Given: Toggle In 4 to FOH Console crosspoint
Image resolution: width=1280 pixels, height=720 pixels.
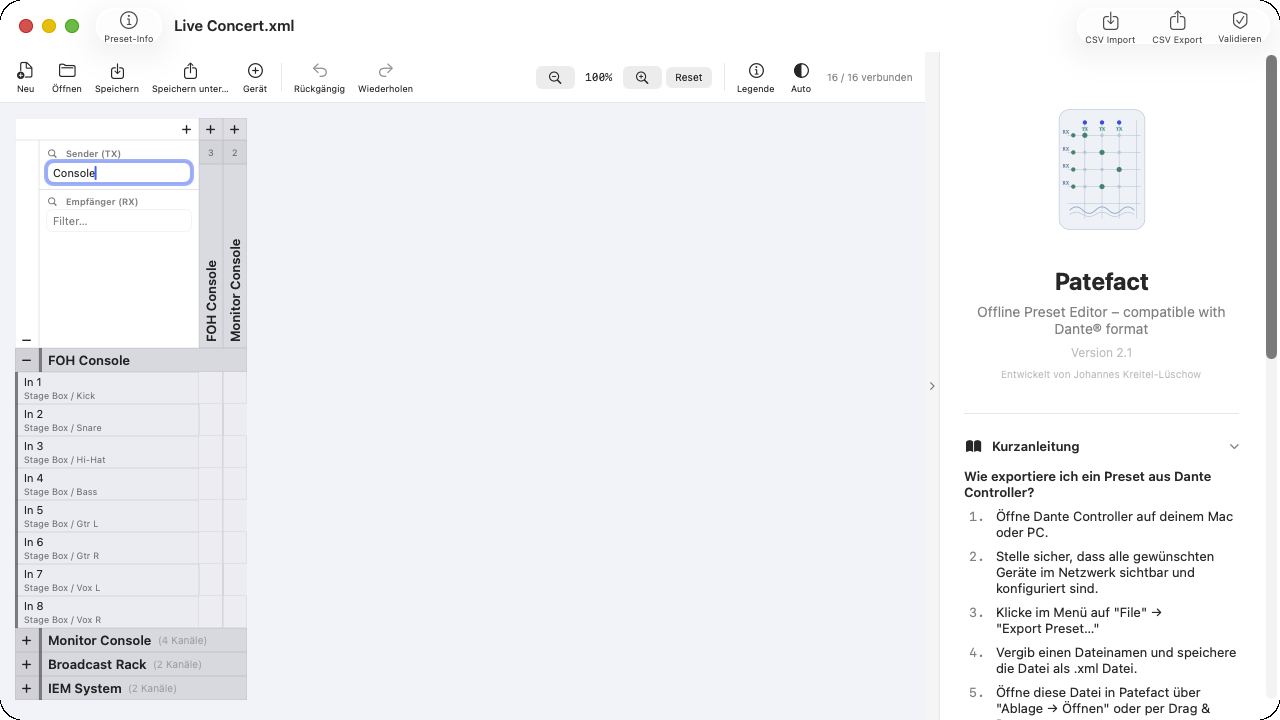Looking at the screenshot, I should tap(210, 484).
